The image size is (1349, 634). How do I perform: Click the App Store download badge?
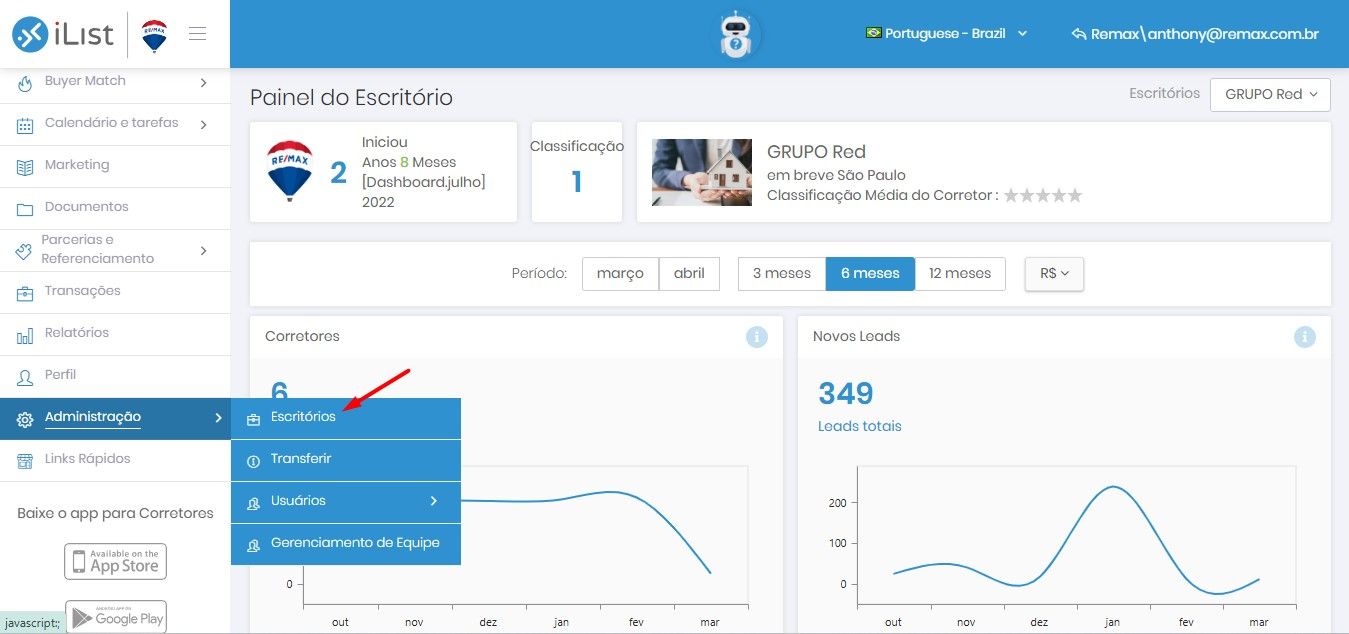click(x=115, y=561)
